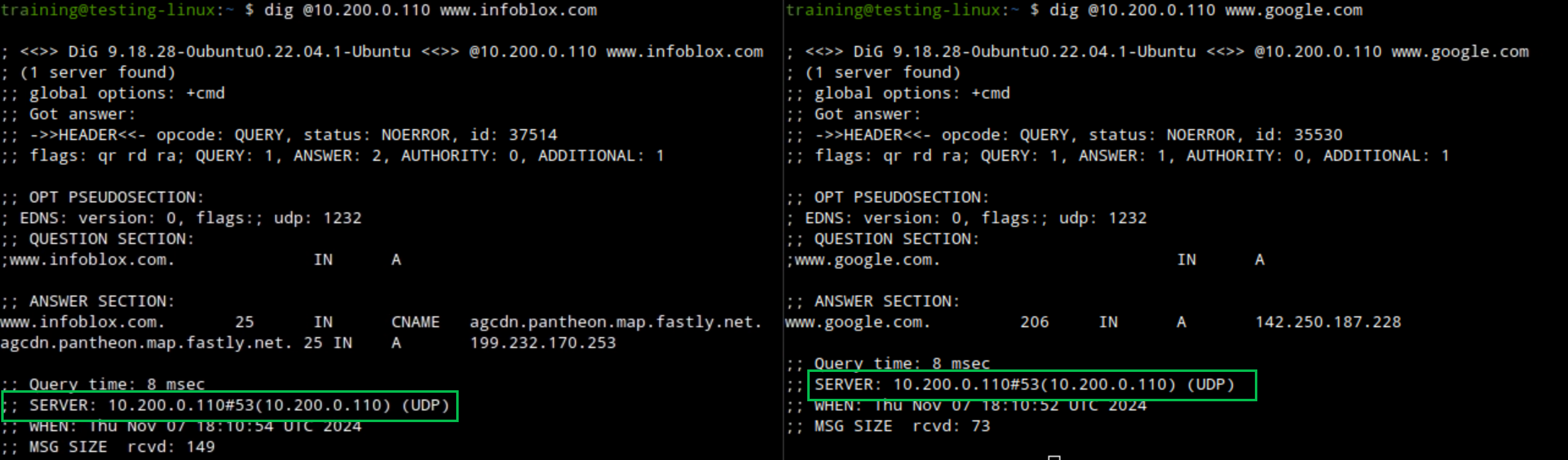Click the dig command for www.google.com
The width and height of the screenshot is (1568, 460).
click(1205, 10)
